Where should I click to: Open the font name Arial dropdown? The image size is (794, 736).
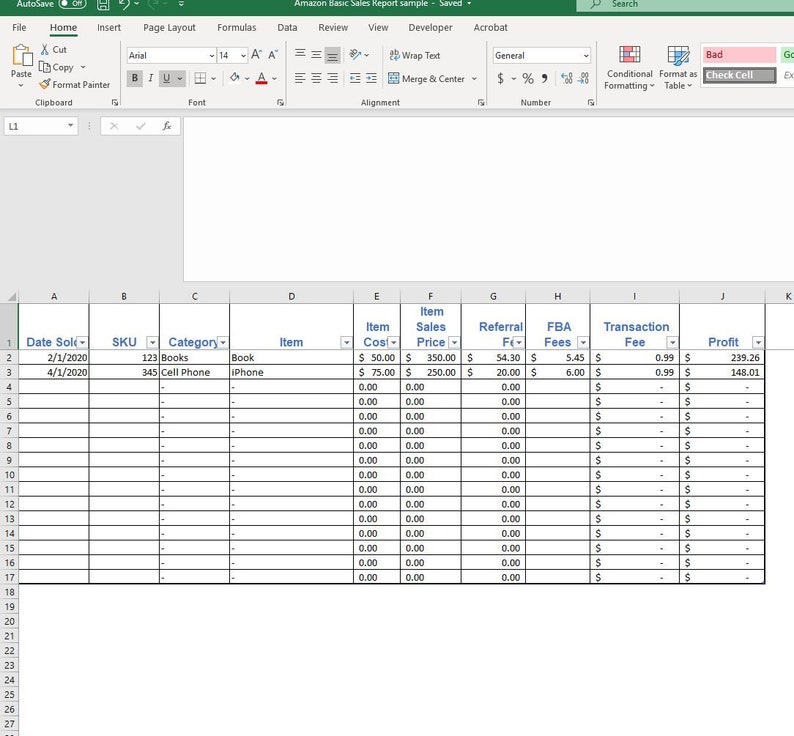212,56
